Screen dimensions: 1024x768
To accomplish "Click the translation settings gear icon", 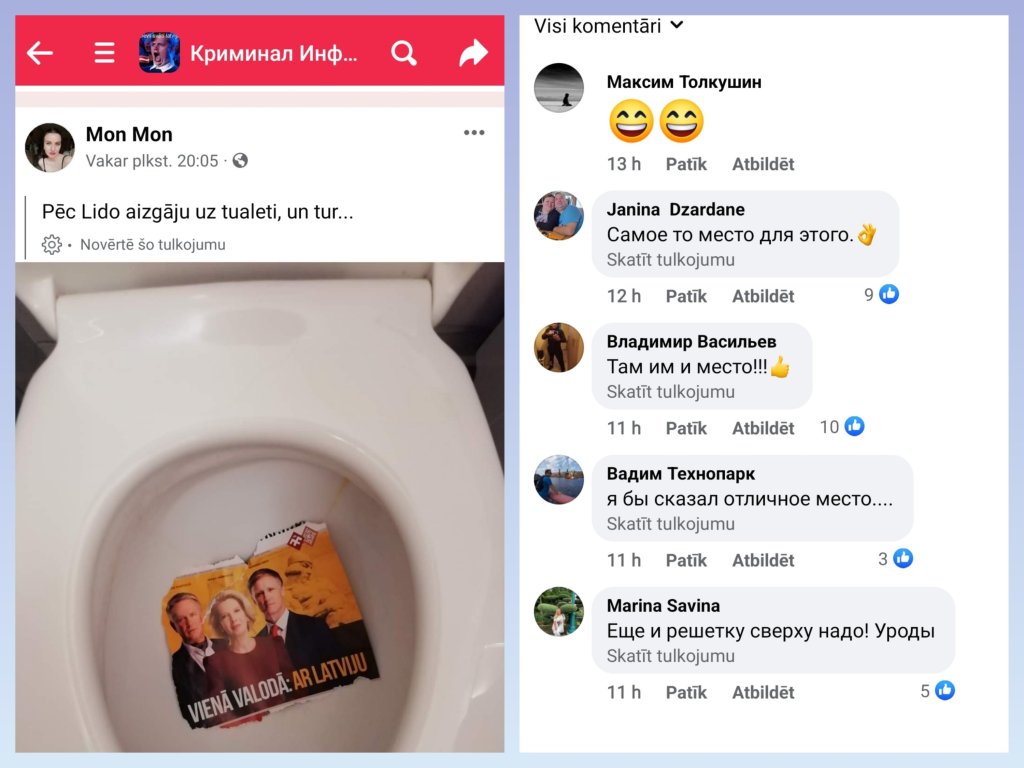I will (52, 244).
